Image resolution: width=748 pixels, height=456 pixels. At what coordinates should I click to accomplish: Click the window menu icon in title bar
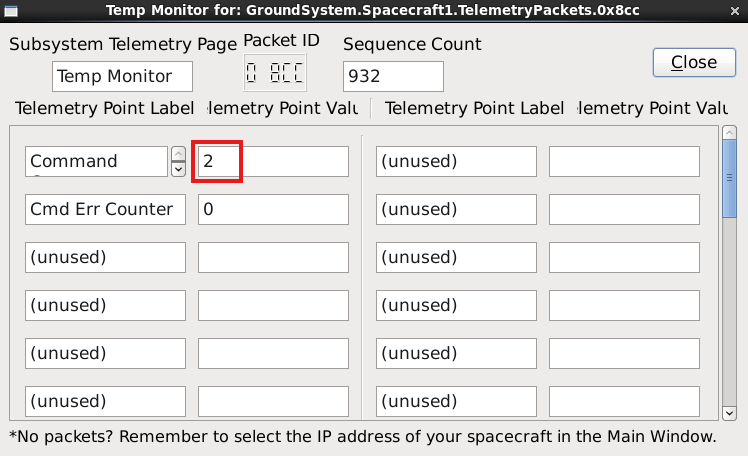tap(11, 10)
